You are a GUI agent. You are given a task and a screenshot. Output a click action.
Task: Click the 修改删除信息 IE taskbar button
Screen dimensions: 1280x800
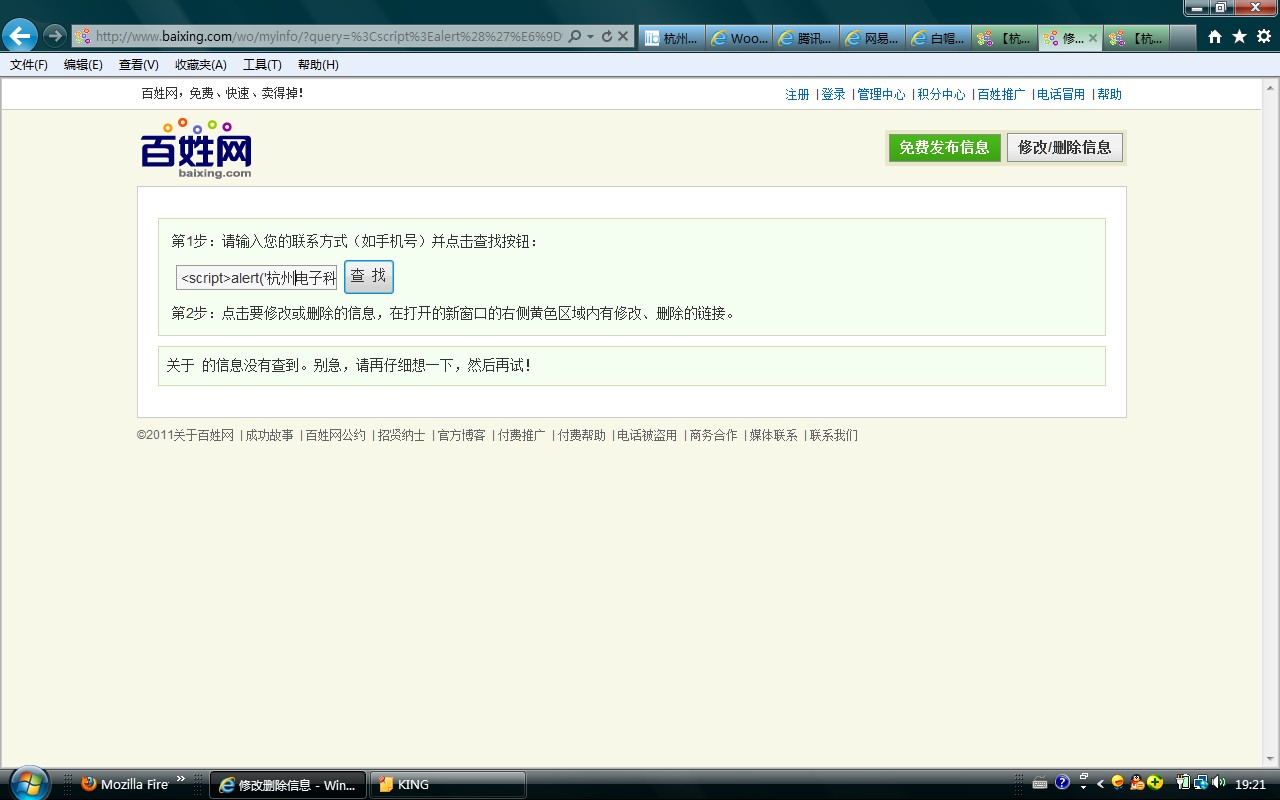click(x=288, y=784)
